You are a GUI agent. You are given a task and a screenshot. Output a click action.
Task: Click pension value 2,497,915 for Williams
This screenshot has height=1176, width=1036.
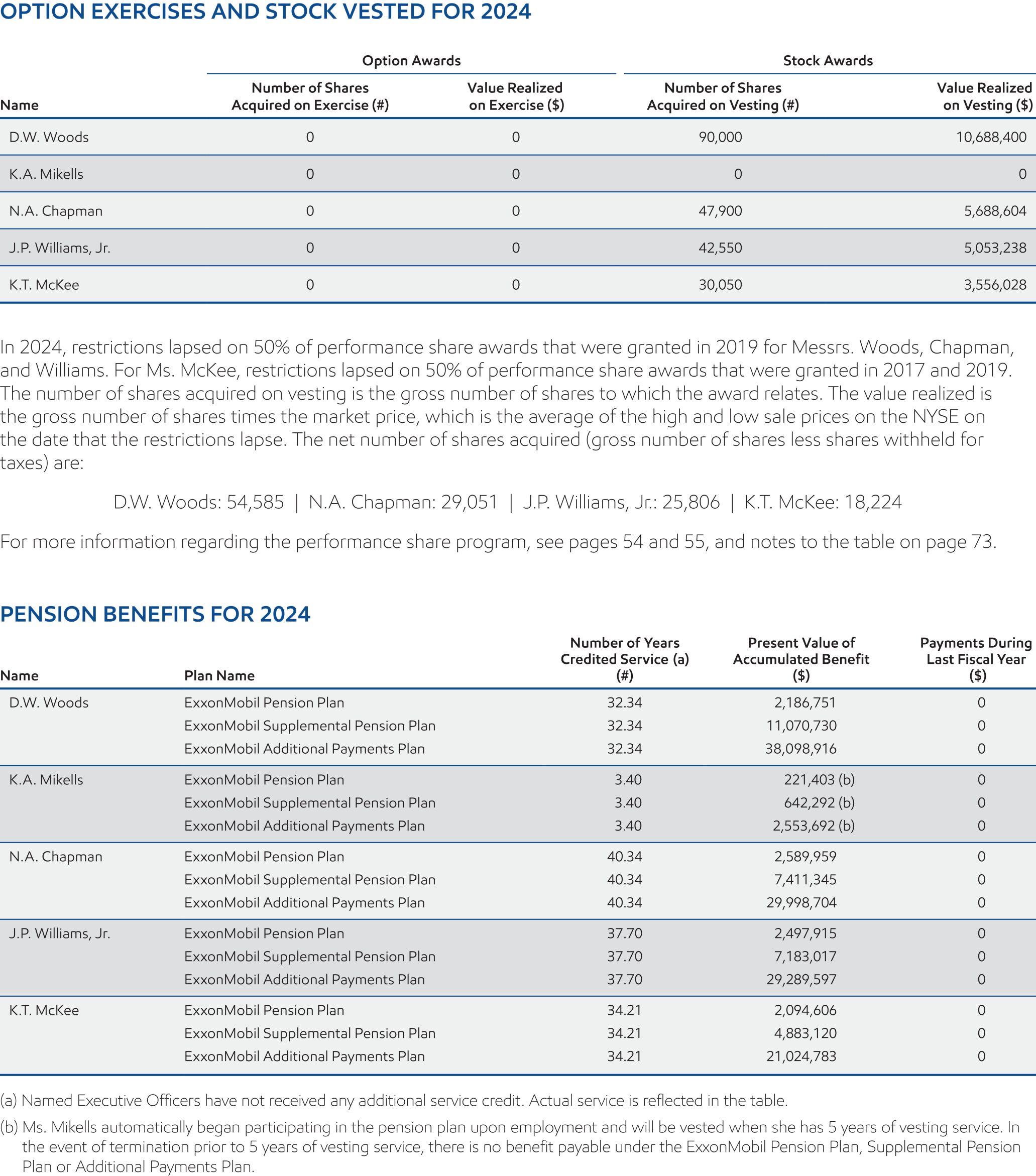[x=805, y=933]
